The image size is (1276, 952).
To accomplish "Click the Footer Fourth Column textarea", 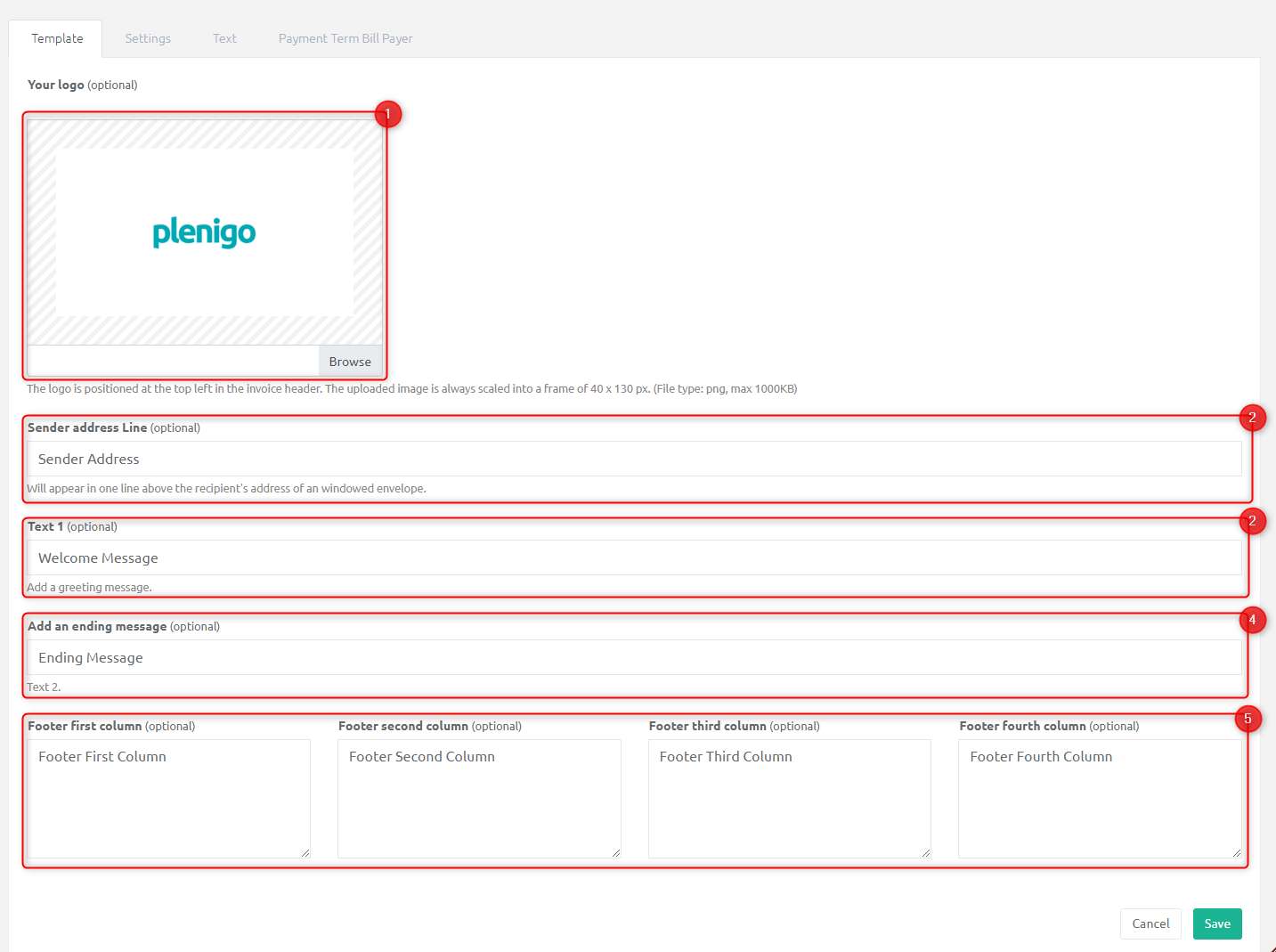I will pyautogui.click(x=1100, y=799).
